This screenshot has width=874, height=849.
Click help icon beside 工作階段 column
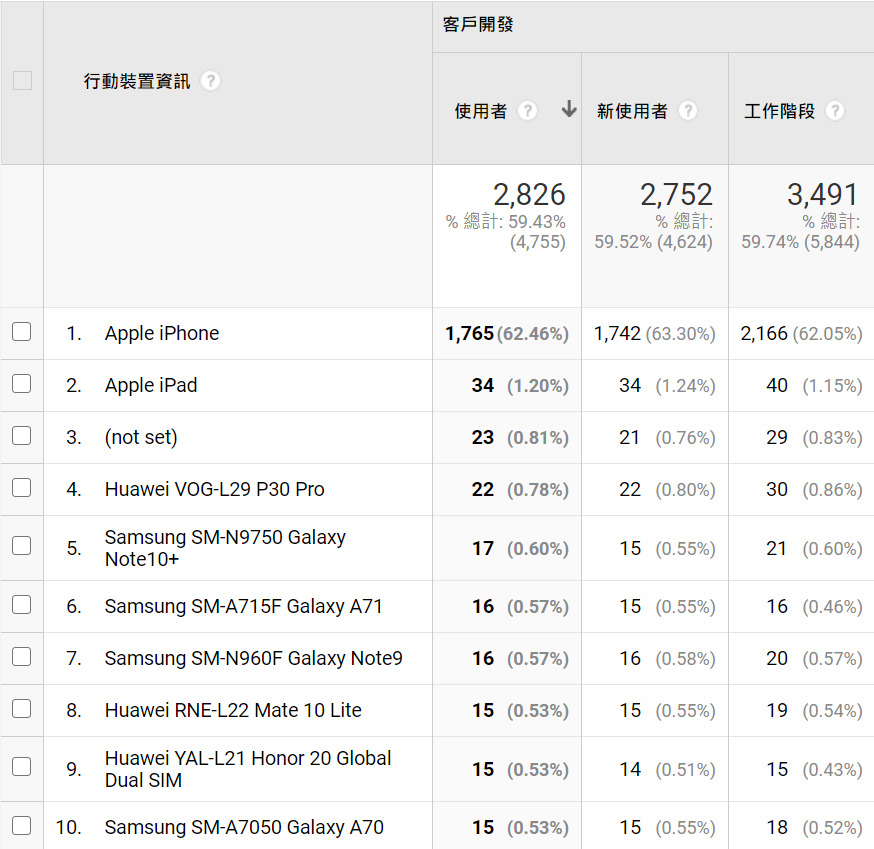point(835,111)
